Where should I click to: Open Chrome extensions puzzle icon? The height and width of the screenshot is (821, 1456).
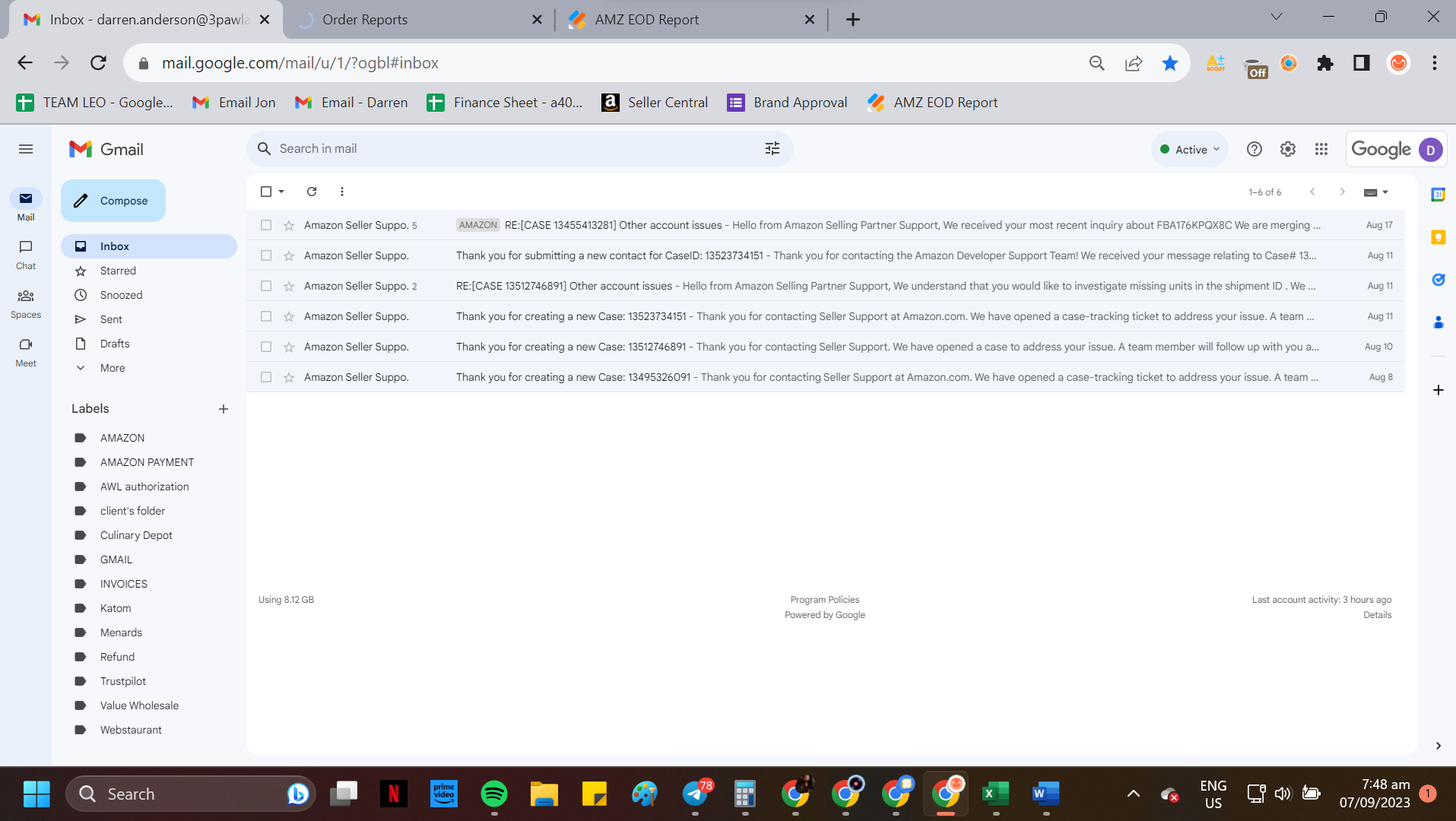pos(1325,63)
